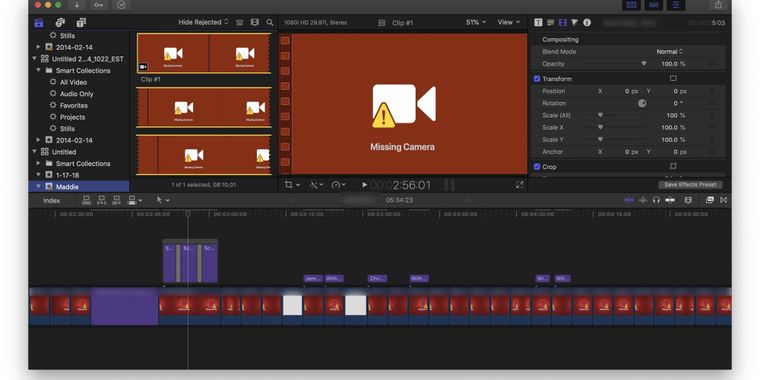Open the Transform/Crop tools dropdown under viewer
Image resolution: width=760 pixels, height=380 pixels.
click(292, 185)
